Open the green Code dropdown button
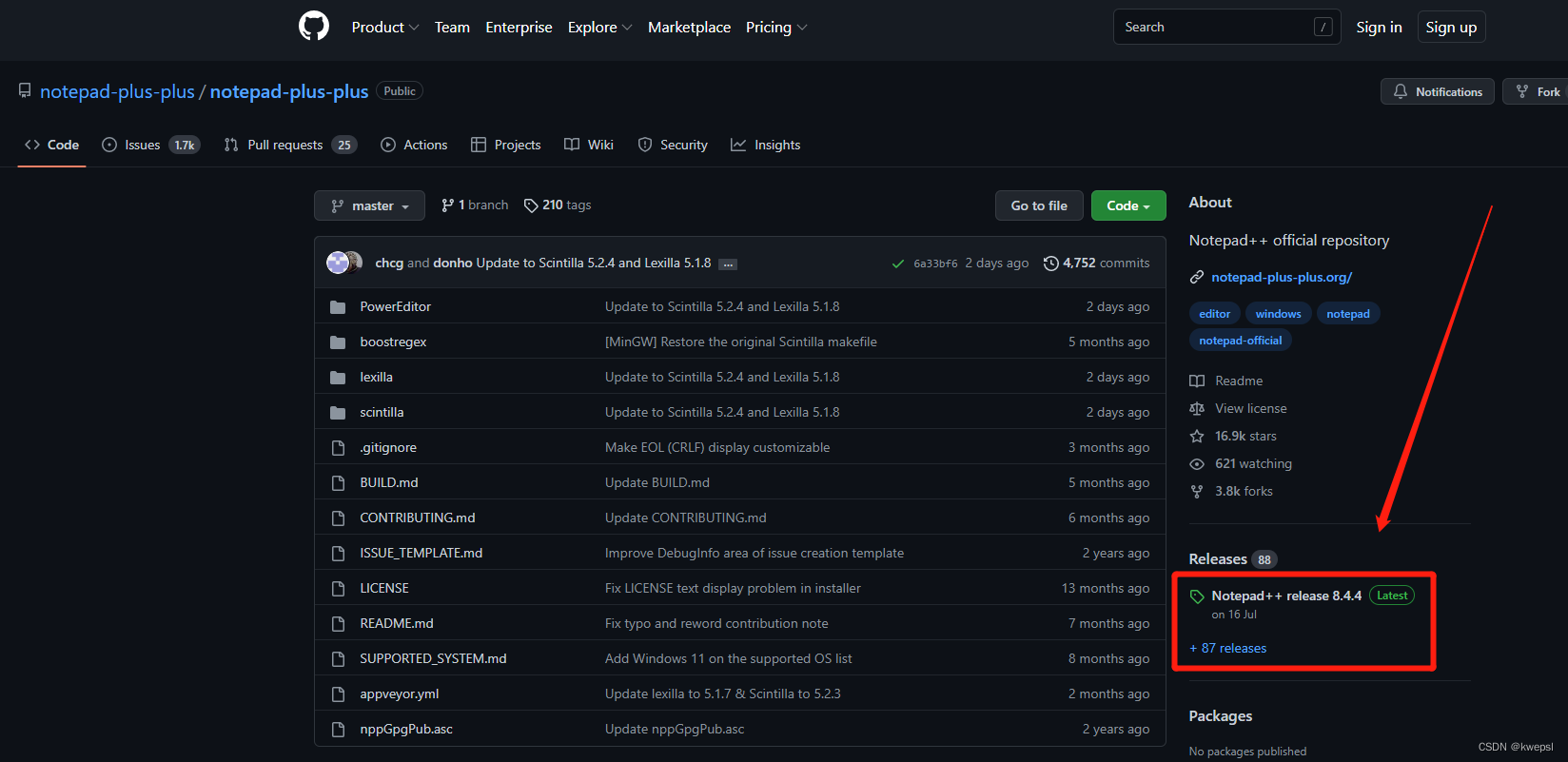1568x762 pixels. tap(1128, 205)
